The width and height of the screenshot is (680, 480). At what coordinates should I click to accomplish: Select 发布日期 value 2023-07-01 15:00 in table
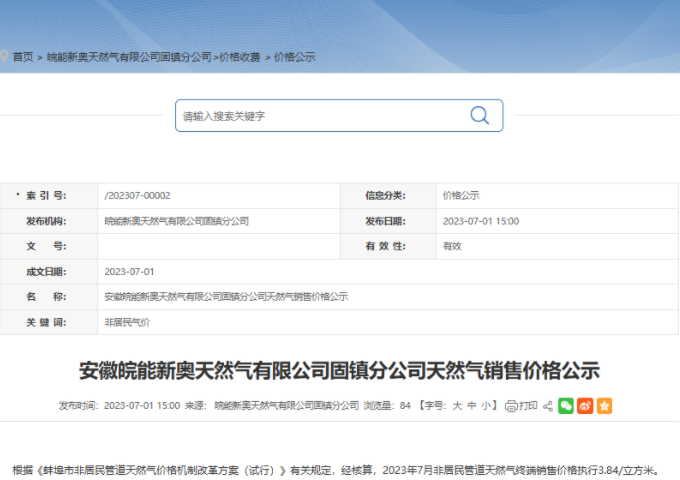point(481,221)
